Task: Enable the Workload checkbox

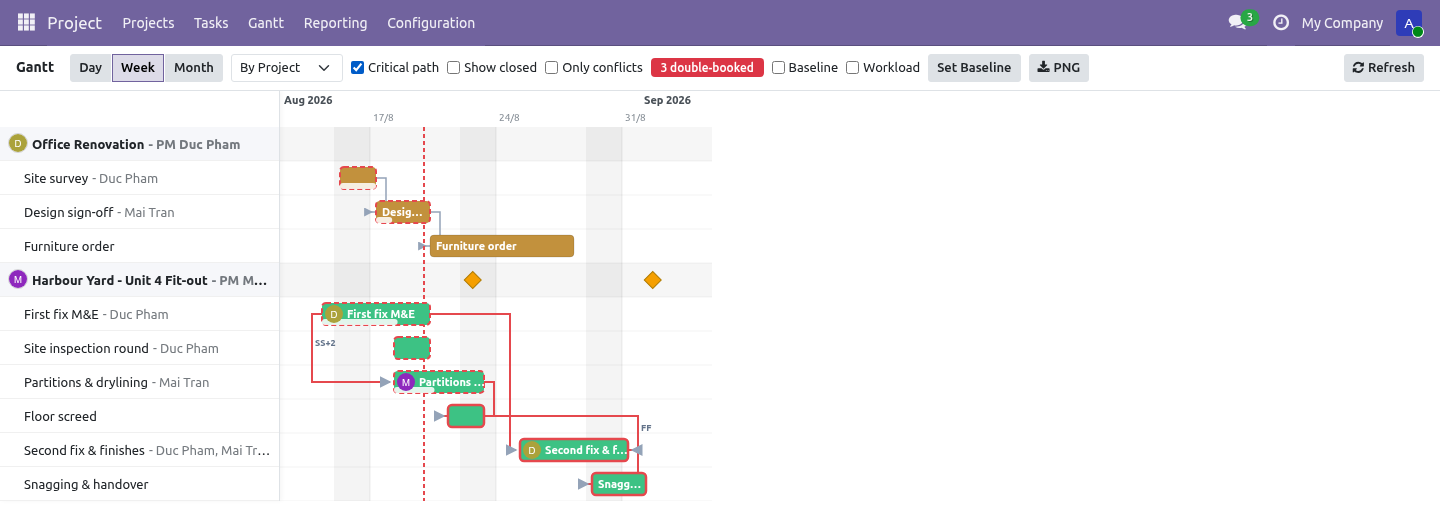Action: click(x=853, y=68)
